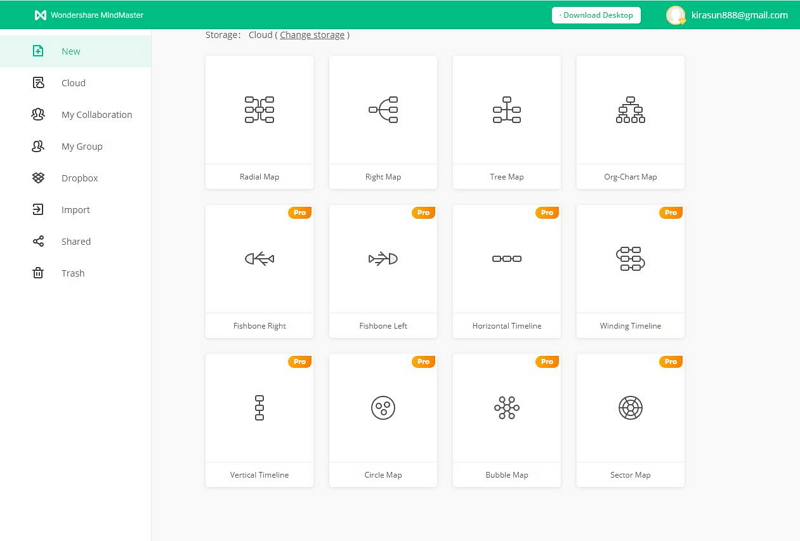This screenshot has width=800, height=541.
Task: Click the Download Desktop button
Action: click(x=596, y=15)
